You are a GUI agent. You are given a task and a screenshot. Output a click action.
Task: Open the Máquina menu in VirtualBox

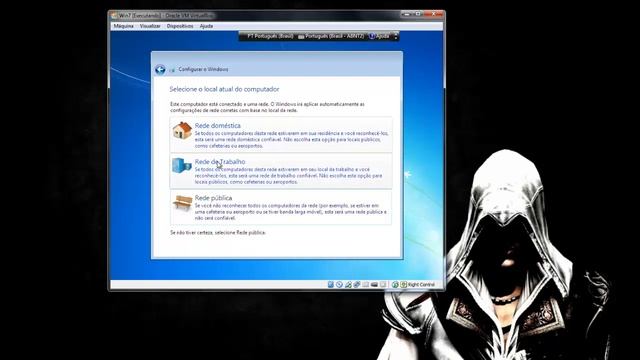point(123,26)
